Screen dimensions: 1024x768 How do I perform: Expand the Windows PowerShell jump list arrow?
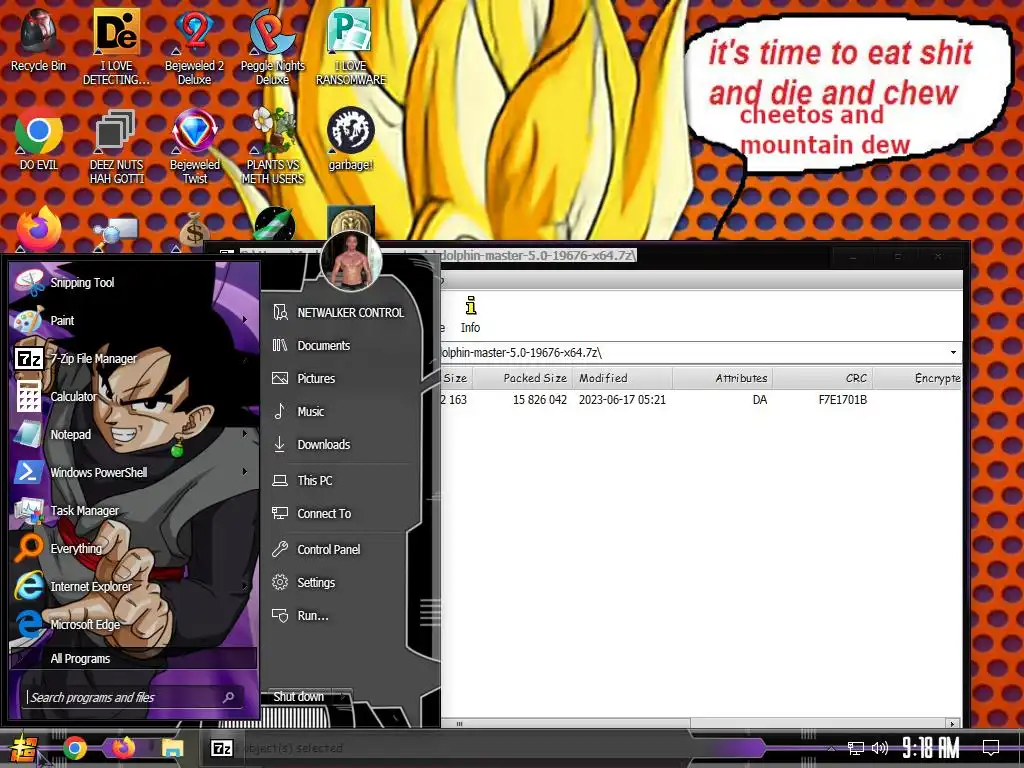click(245, 472)
